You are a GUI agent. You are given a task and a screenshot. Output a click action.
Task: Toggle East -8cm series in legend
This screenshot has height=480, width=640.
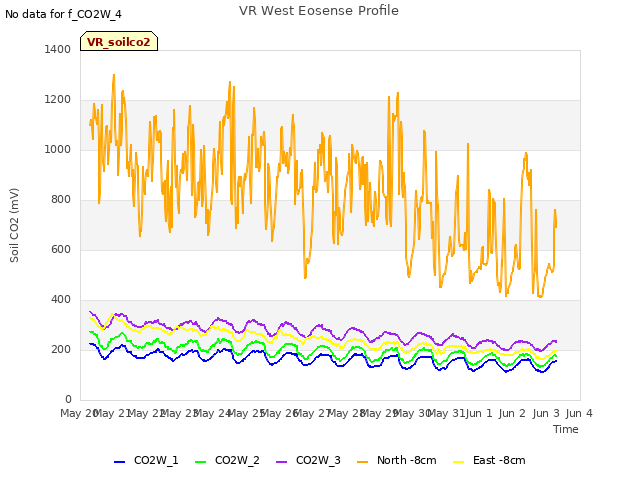[x=489, y=460]
